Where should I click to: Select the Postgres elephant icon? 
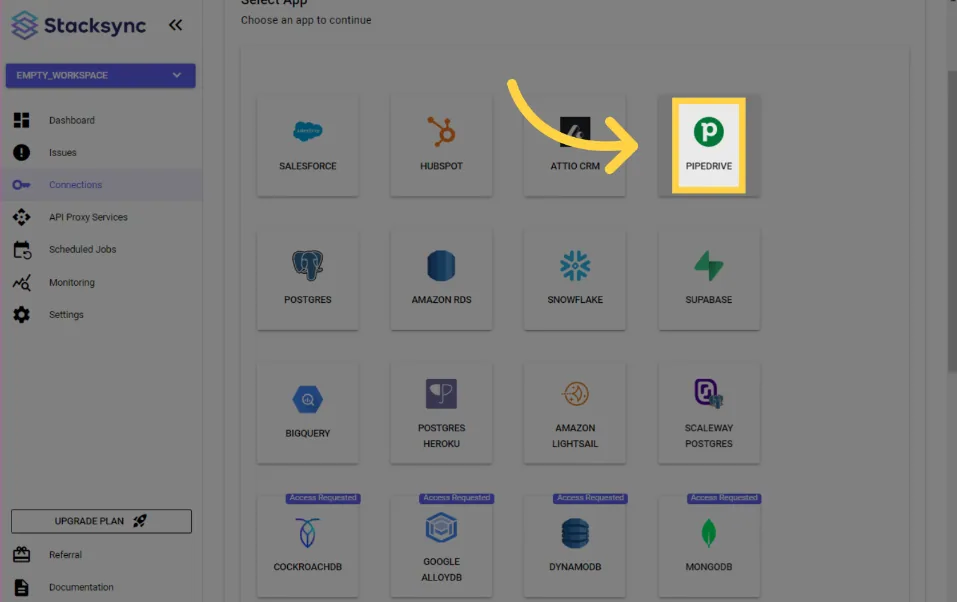tap(308, 266)
